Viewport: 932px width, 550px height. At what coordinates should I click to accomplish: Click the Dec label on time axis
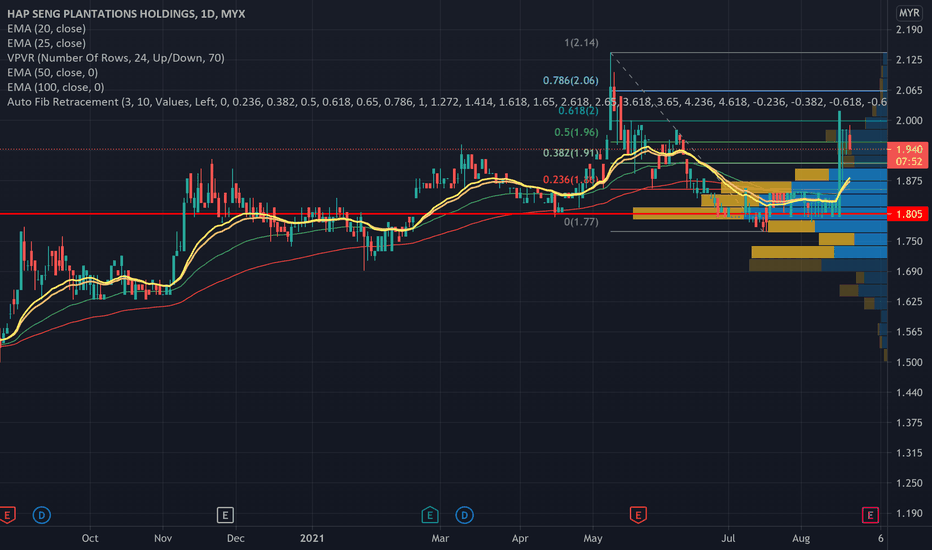click(235, 538)
